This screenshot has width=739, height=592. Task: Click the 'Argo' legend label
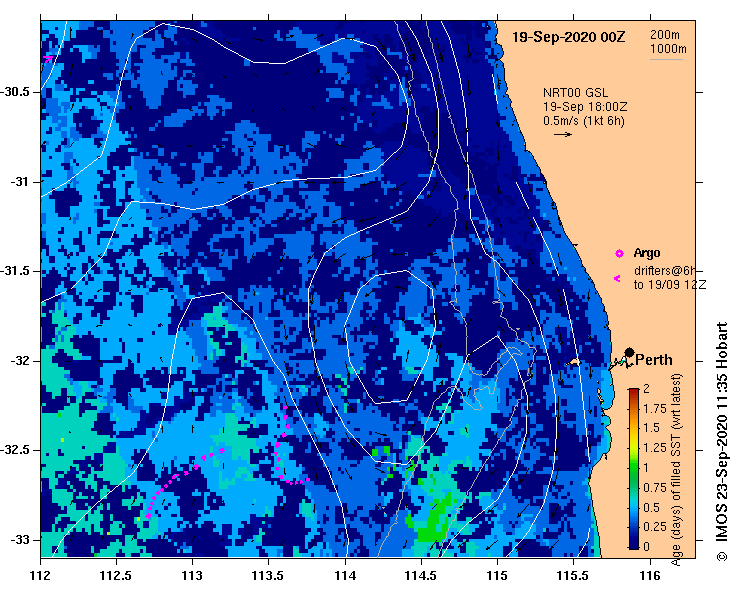(647, 253)
